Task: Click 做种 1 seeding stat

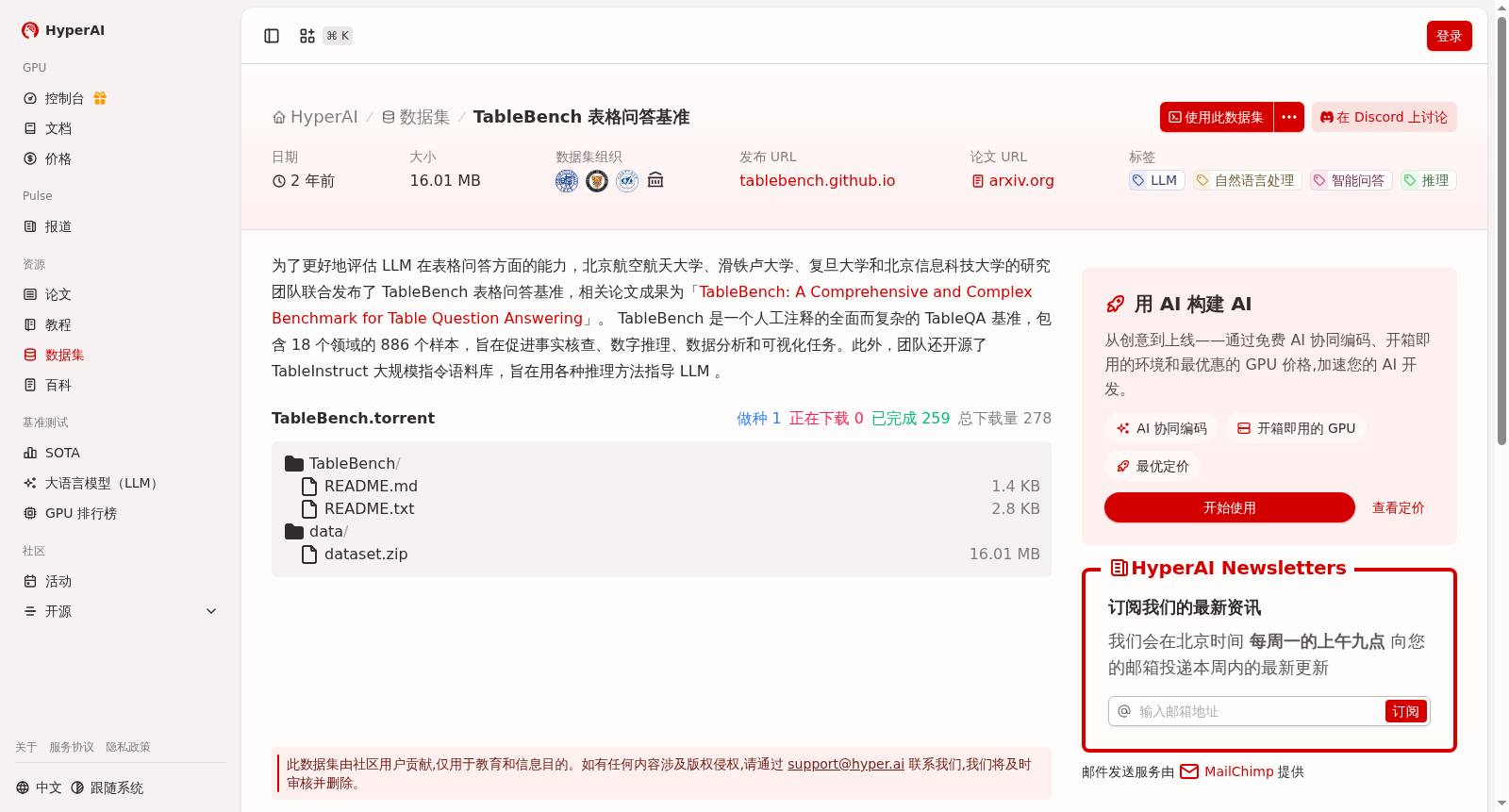Action: 759,418
